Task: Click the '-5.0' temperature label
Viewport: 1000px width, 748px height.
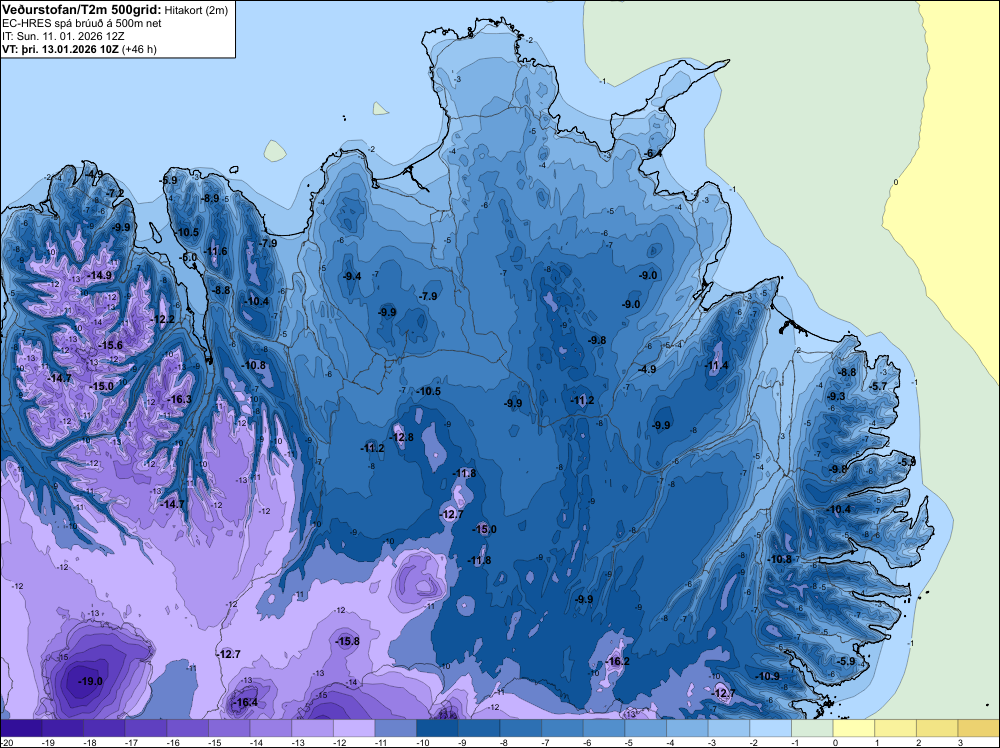Action: (x=188, y=258)
